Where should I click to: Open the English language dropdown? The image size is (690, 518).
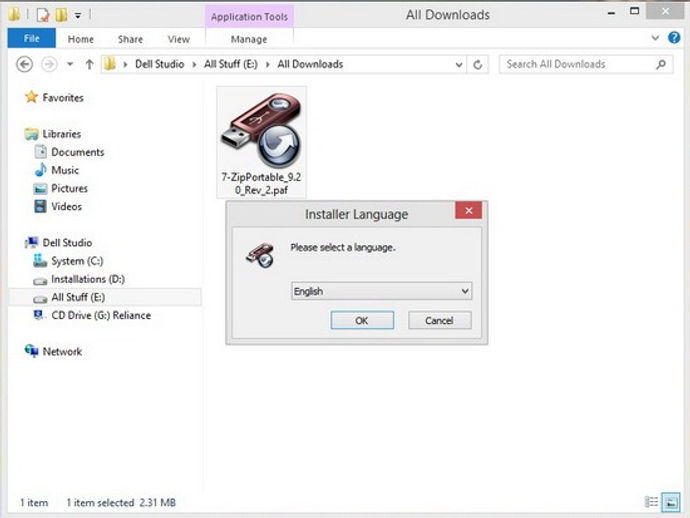click(382, 291)
